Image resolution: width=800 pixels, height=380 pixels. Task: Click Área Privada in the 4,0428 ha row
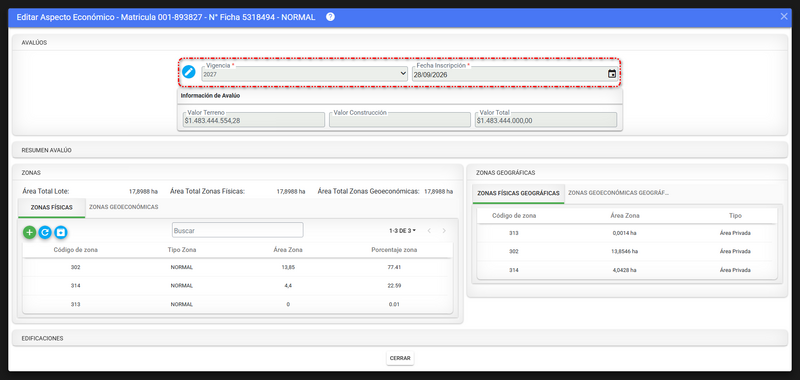[735, 270]
